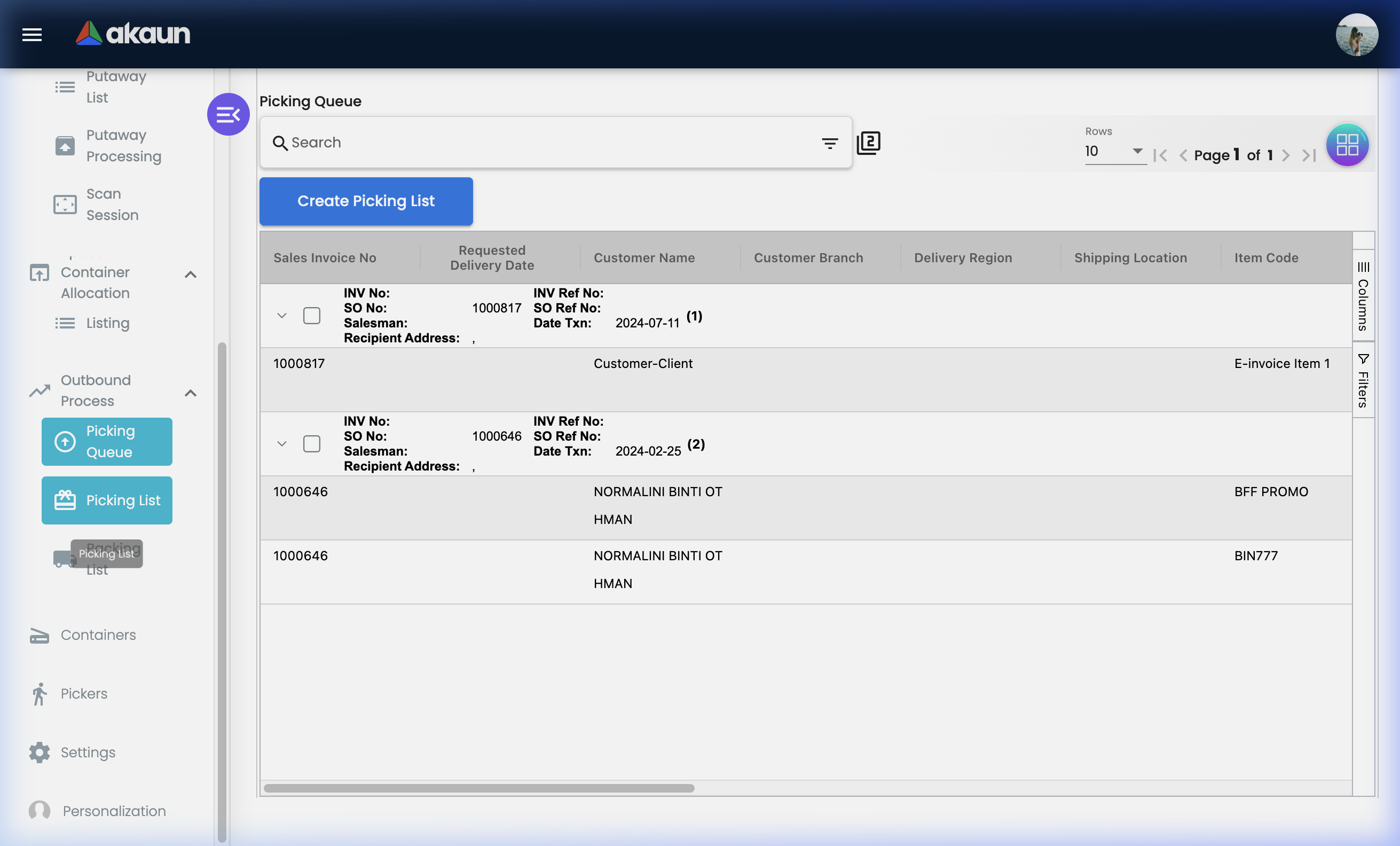Image resolution: width=1400 pixels, height=846 pixels.
Task: Open the Rows per page dropdown
Action: 1115,151
